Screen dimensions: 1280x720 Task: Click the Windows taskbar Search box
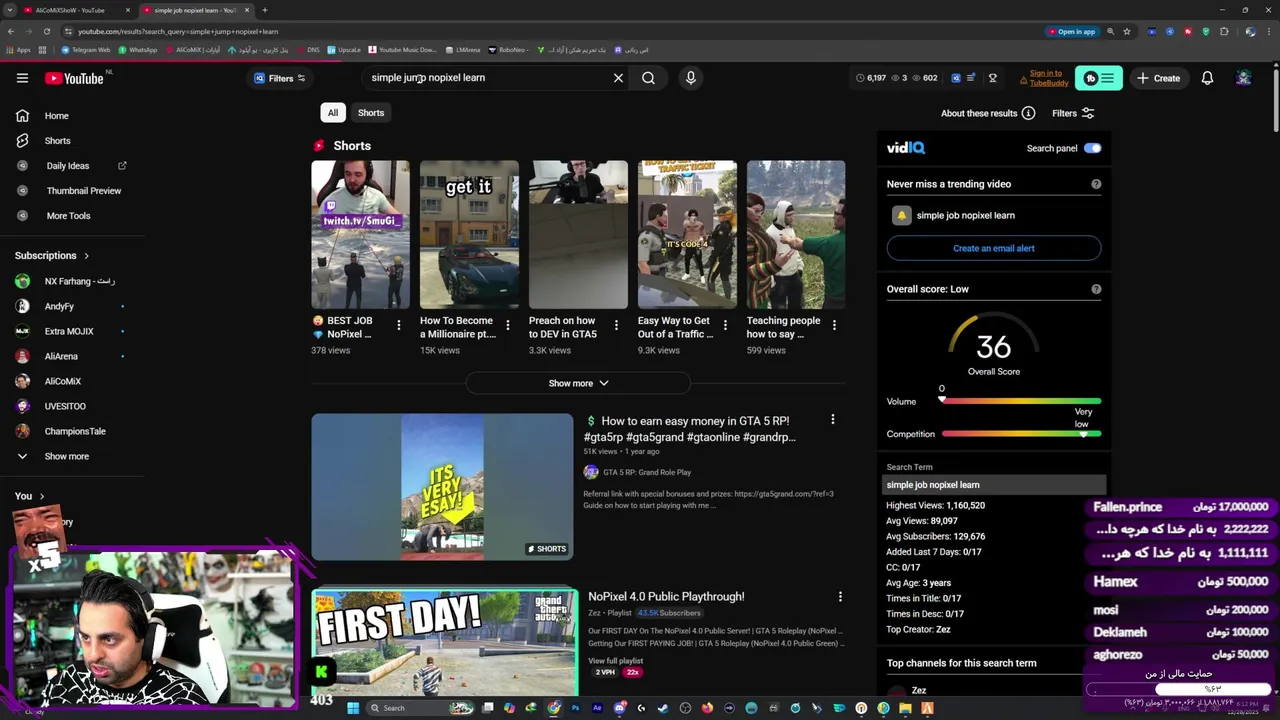(420, 708)
